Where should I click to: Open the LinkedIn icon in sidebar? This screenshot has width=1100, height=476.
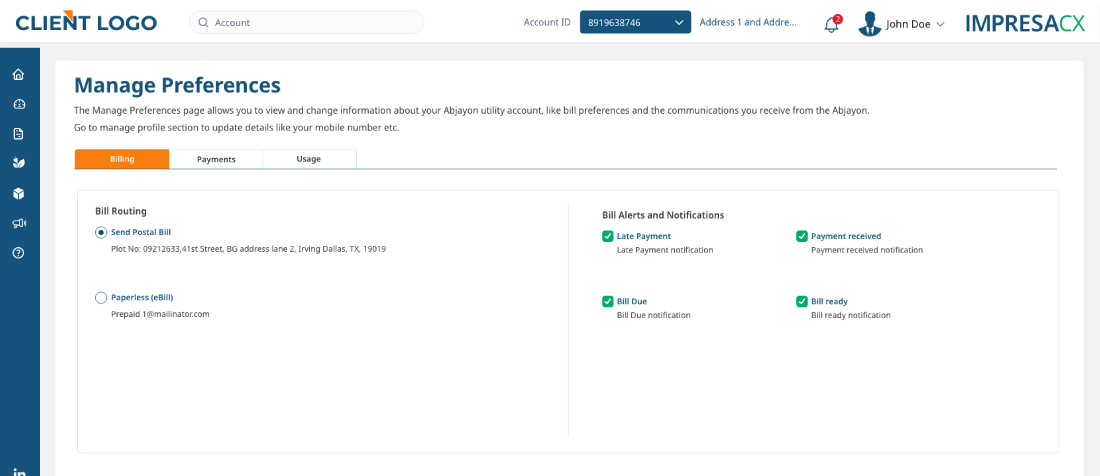tap(19, 472)
